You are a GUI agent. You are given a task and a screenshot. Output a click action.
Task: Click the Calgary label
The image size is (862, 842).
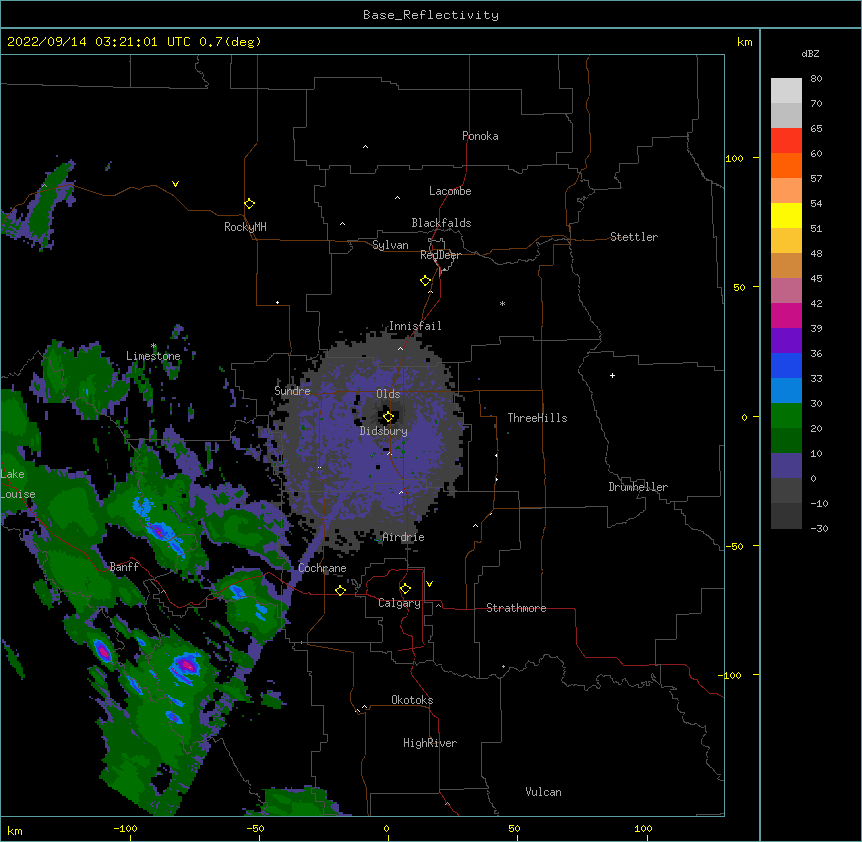point(399,603)
